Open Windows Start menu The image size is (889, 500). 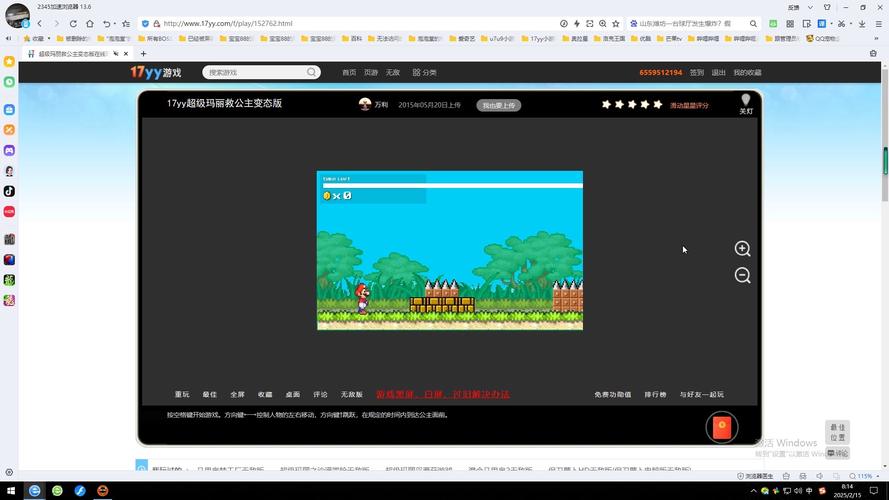click(x=11, y=491)
